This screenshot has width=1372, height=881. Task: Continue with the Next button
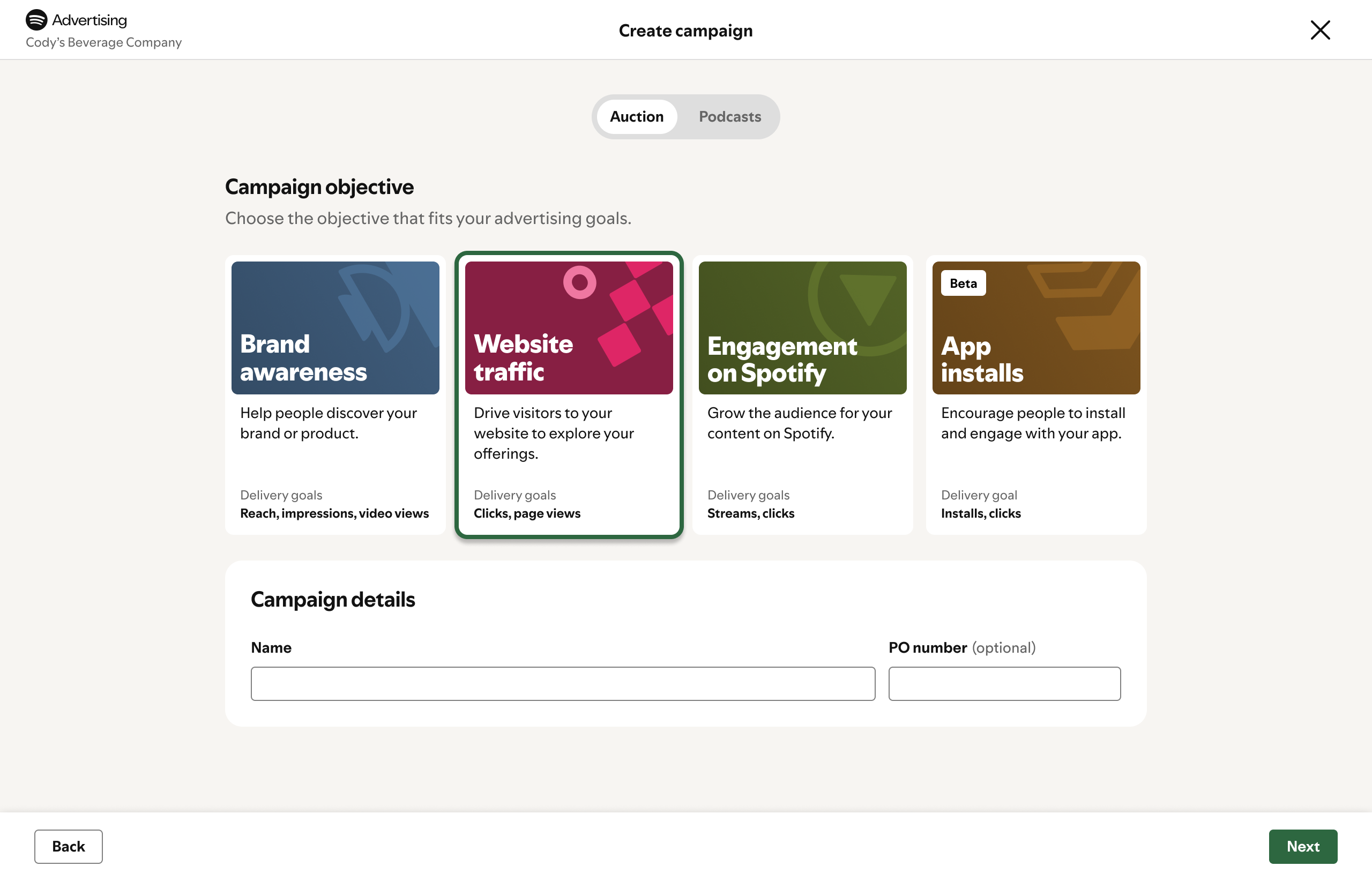(1303, 846)
